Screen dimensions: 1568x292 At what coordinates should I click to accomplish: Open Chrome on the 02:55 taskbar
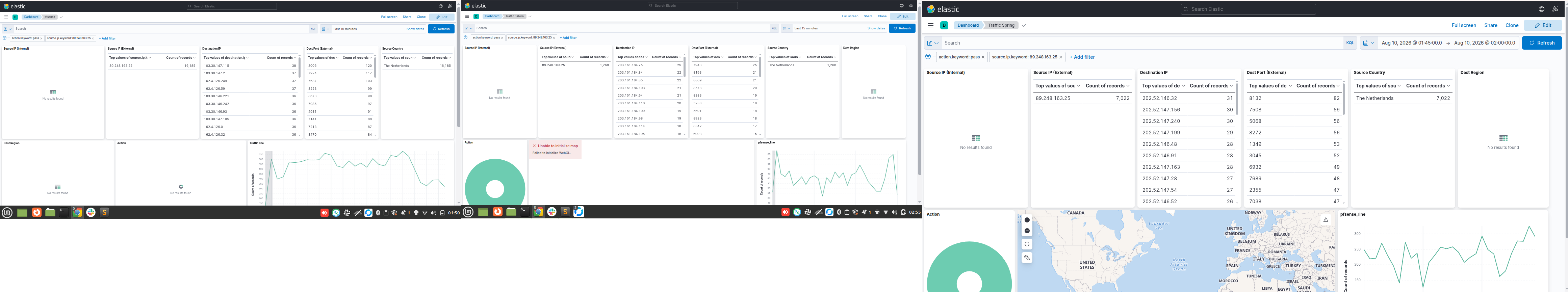pos(538,212)
